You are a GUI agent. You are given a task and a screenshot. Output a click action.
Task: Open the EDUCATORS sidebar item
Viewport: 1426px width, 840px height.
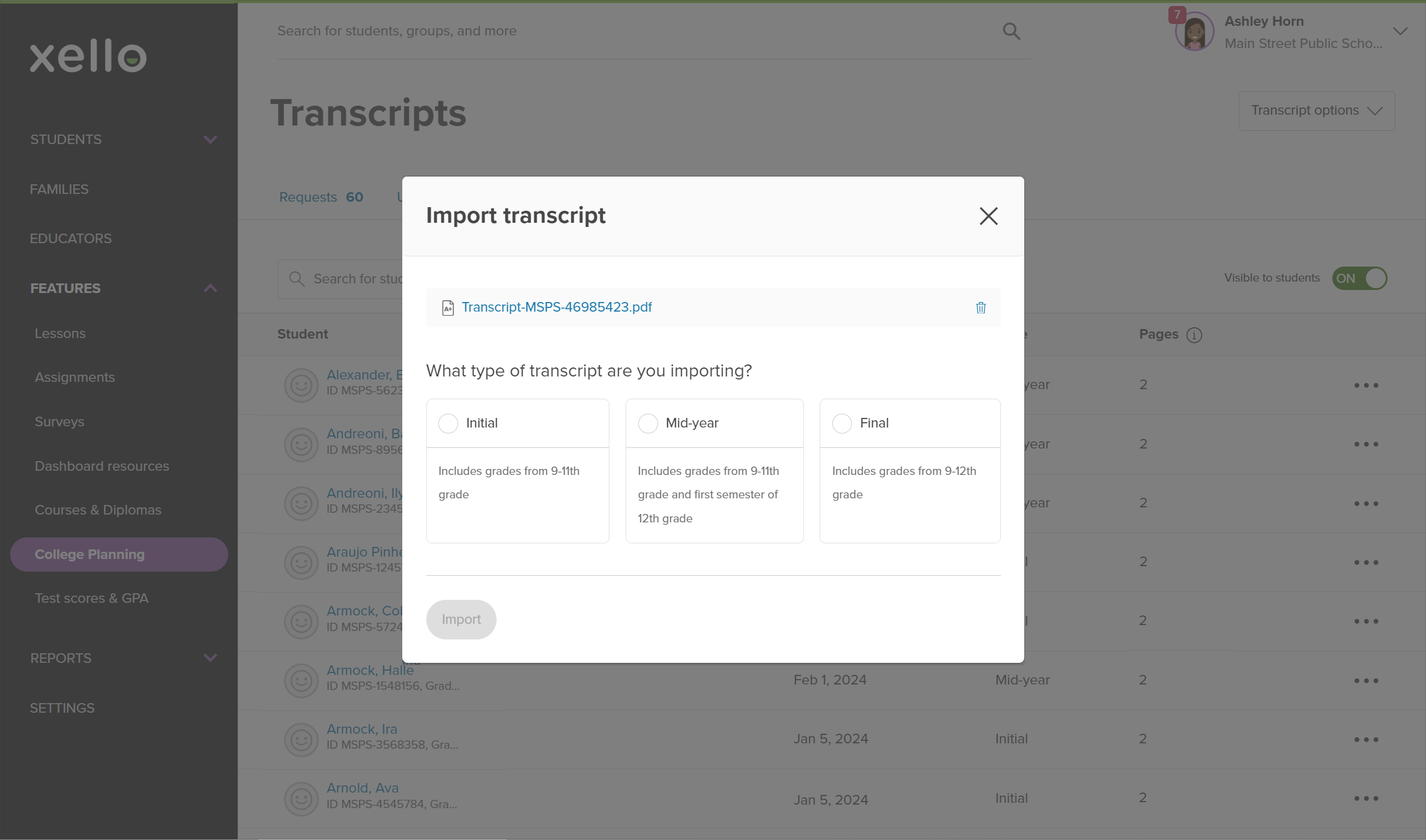[x=71, y=238]
